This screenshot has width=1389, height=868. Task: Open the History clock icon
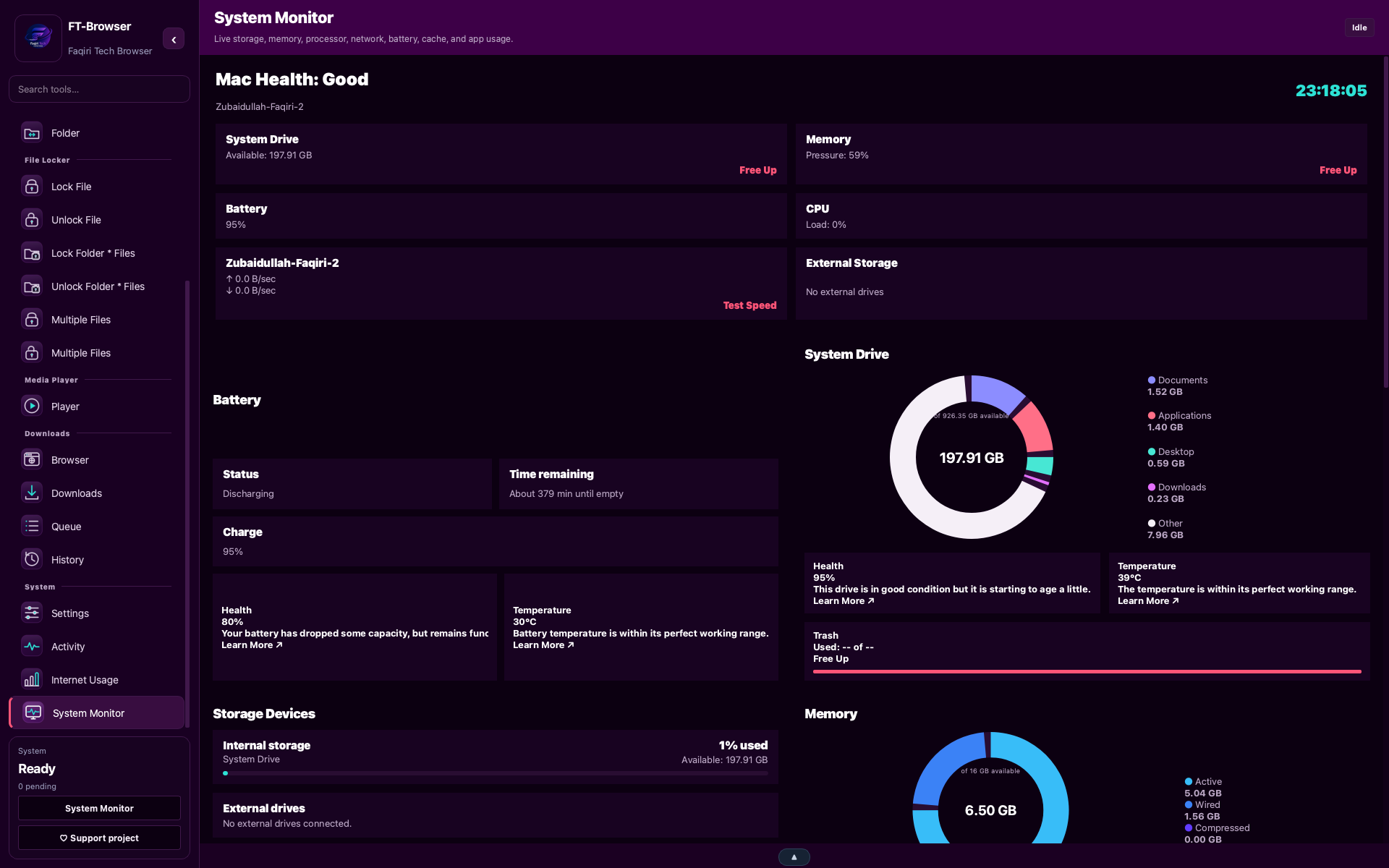tap(32, 560)
